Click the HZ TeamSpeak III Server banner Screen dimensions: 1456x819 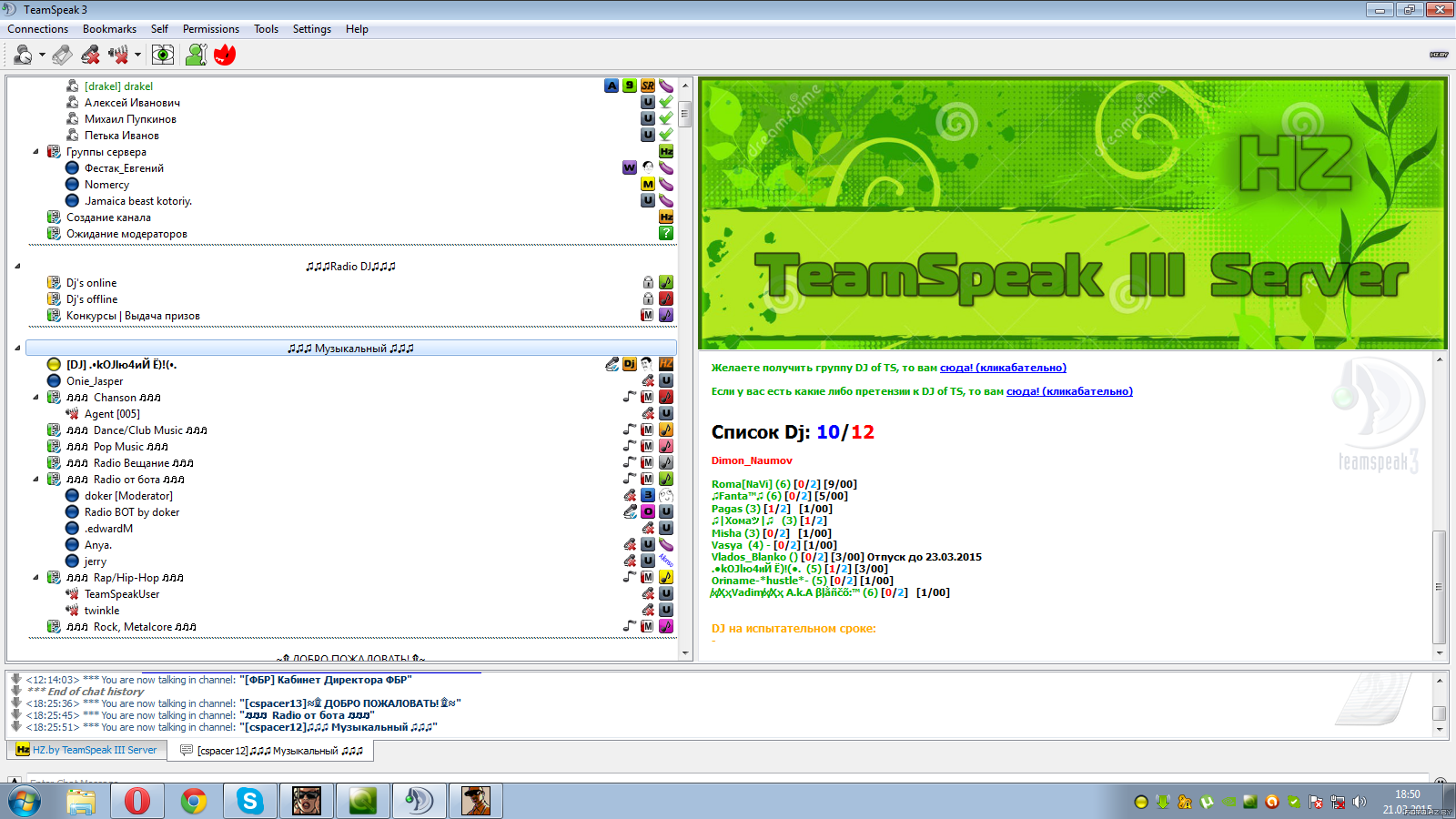tap(1072, 214)
